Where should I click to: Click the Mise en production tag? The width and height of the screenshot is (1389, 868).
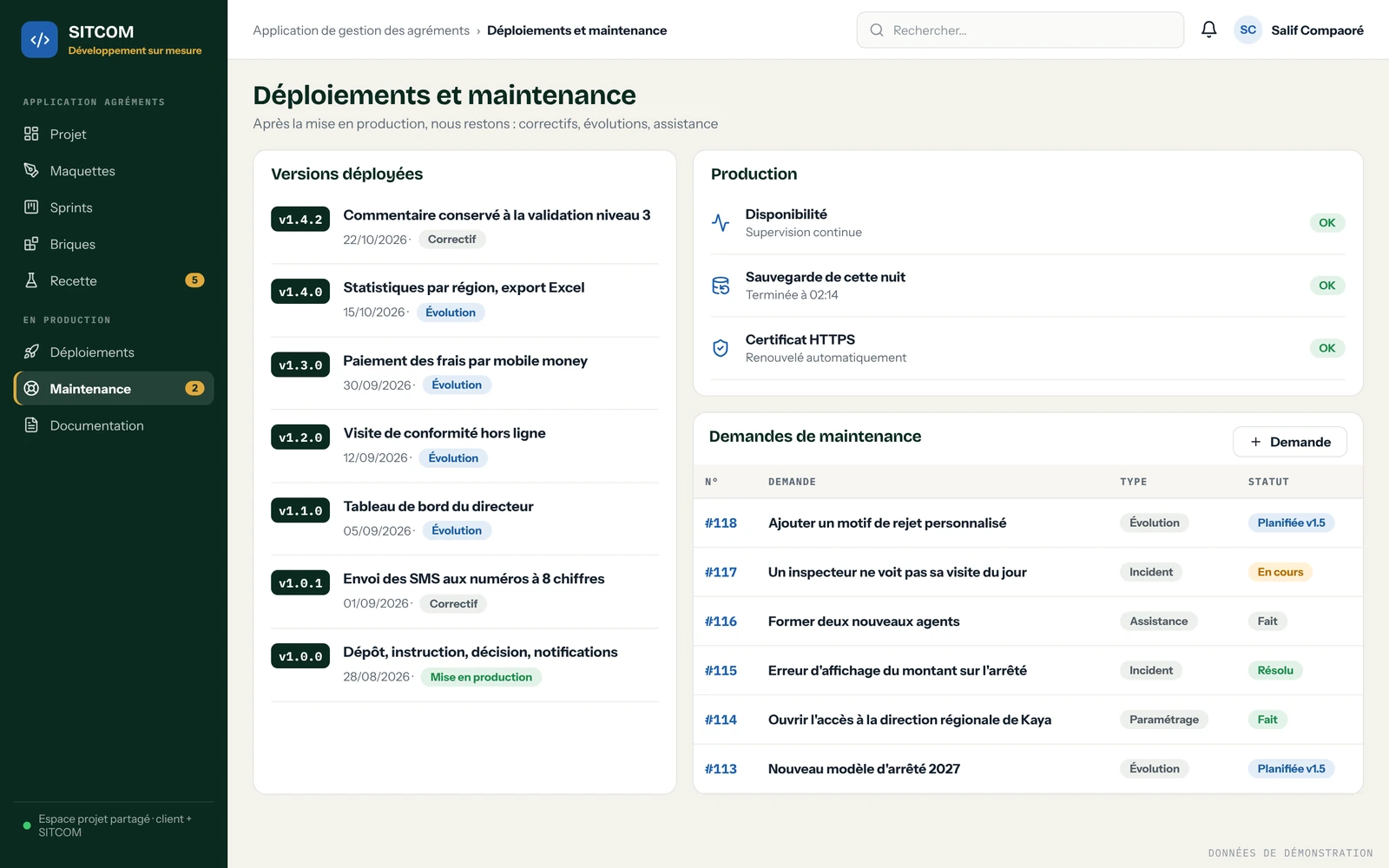481,677
